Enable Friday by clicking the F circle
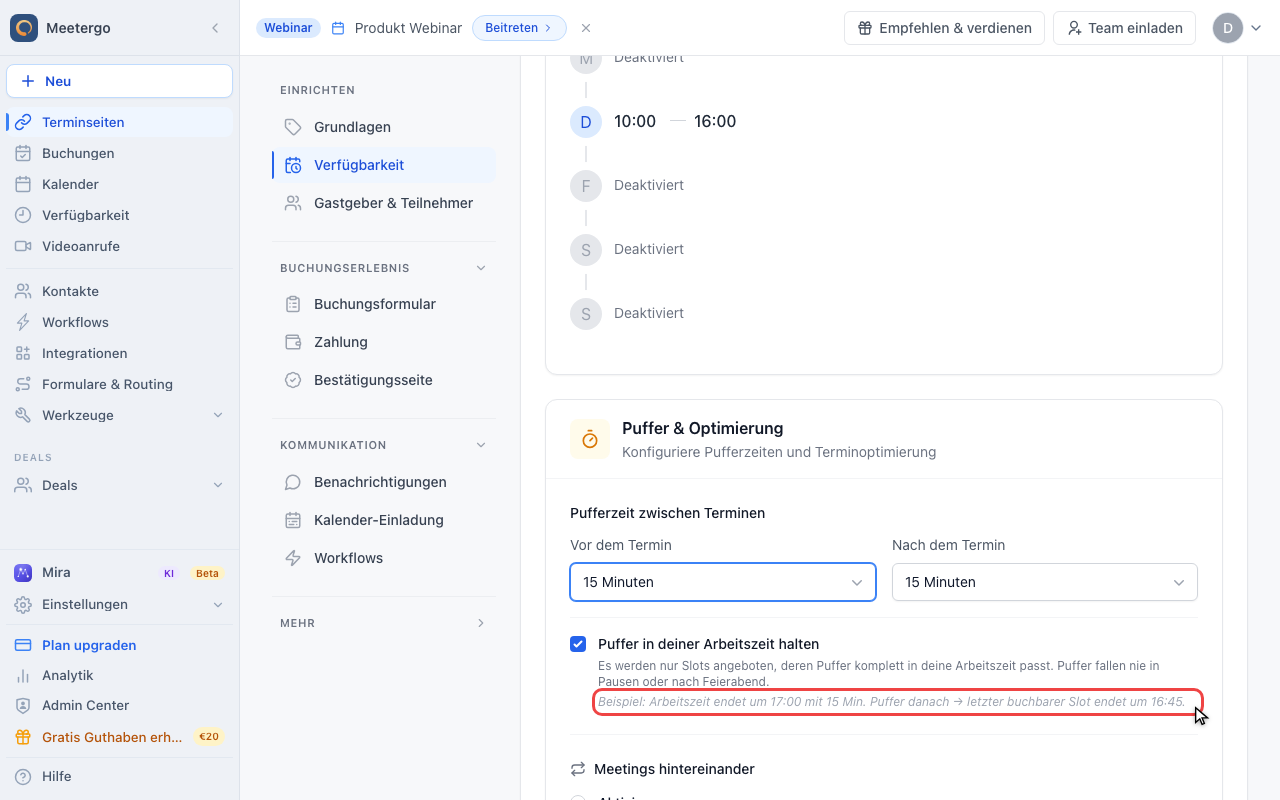 (x=586, y=185)
